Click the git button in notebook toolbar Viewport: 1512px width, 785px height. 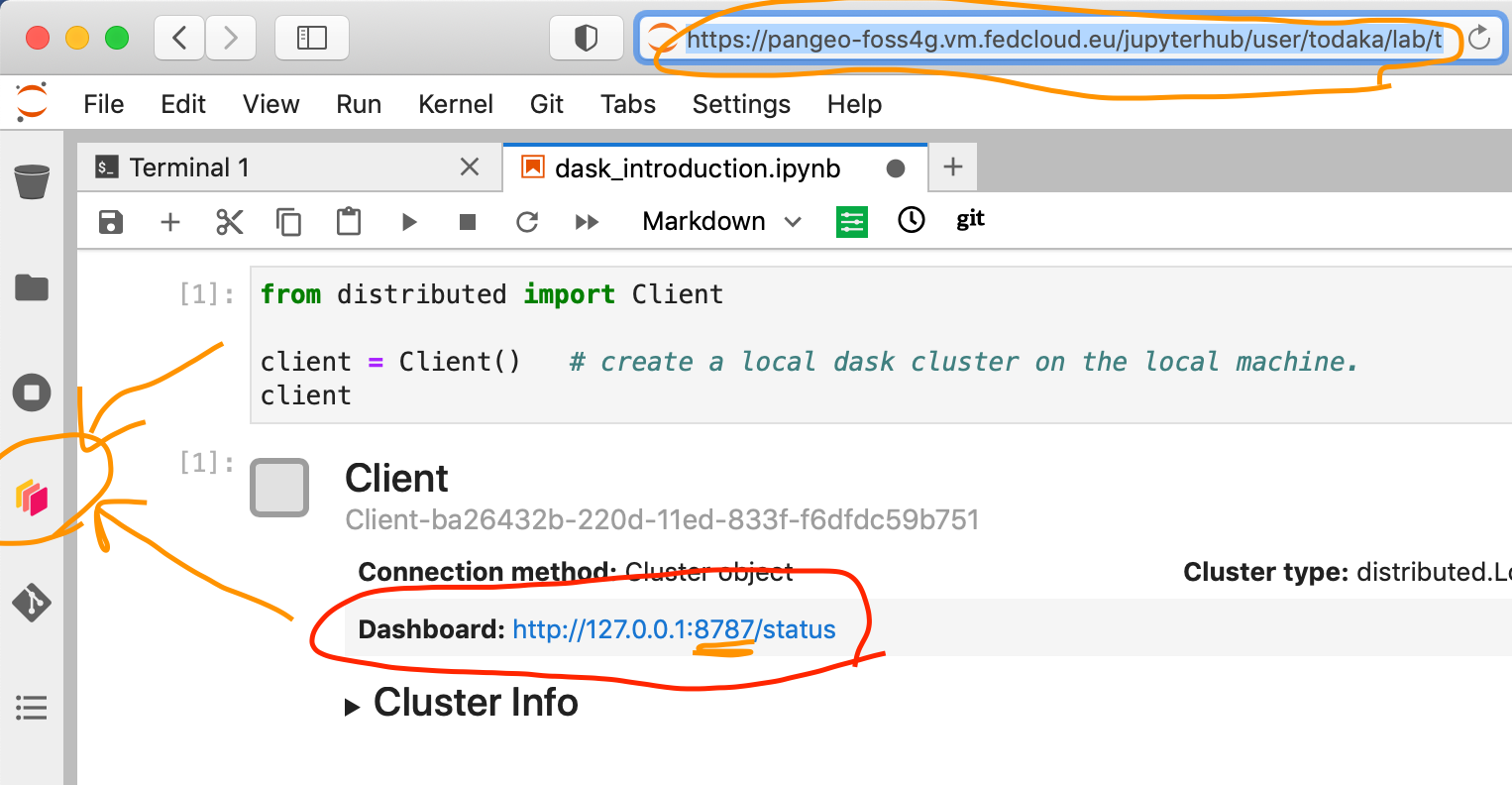[x=970, y=219]
